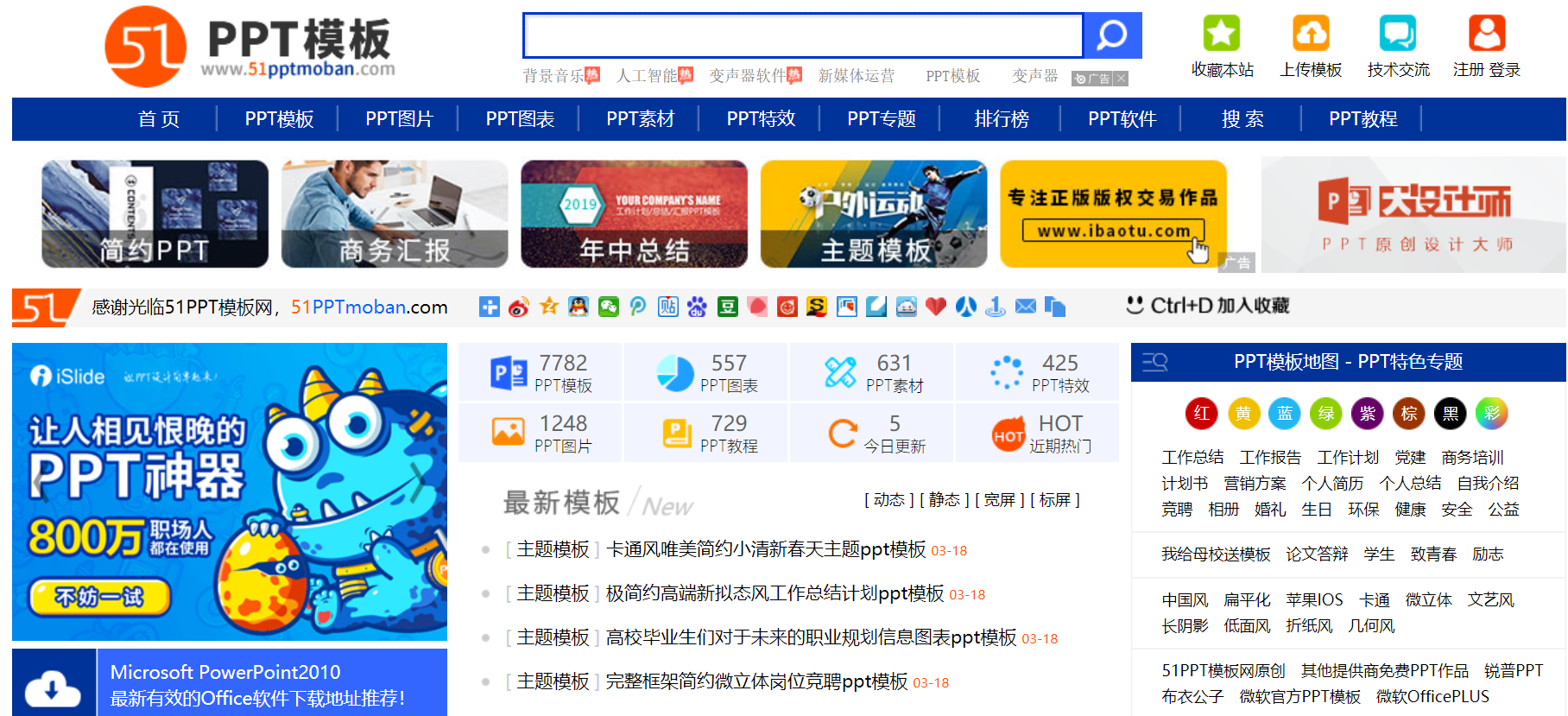Screen dimensions: 1568x716
Task: Open the 1248 PPT图片 image icon
Action: (509, 432)
